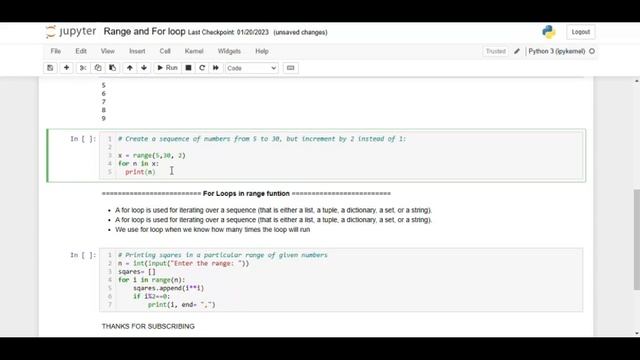
Task: Save and checkpoint the notebook
Action: pos(50,68)
